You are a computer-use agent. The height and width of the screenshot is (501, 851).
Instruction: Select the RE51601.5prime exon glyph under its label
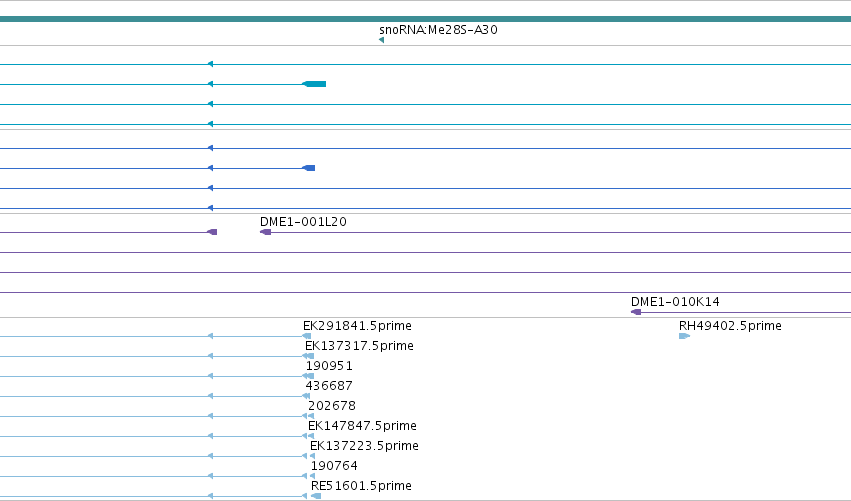pos(316,496)
